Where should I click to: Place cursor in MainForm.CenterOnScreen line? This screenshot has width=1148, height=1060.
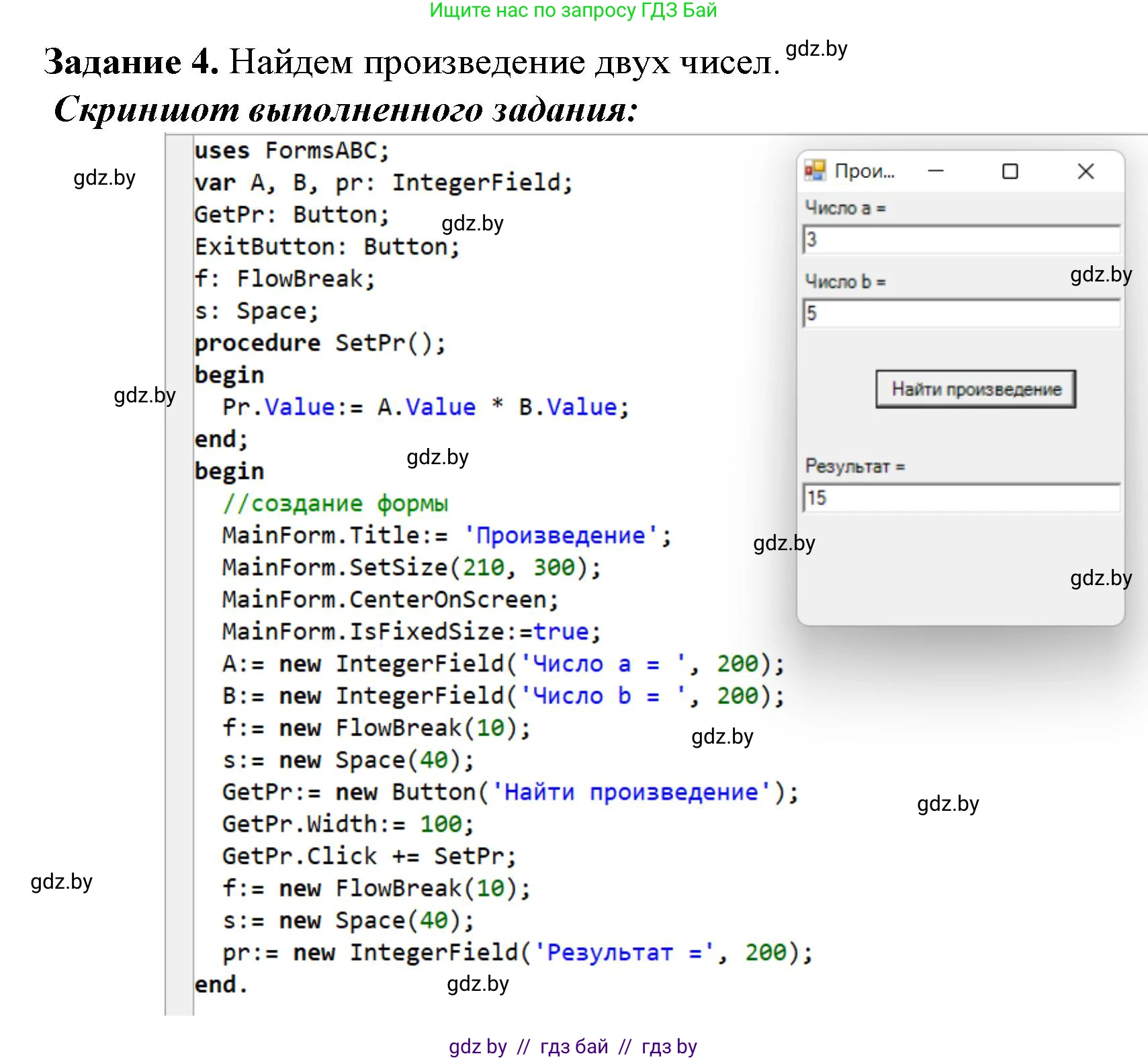click(x=390, y=600)
